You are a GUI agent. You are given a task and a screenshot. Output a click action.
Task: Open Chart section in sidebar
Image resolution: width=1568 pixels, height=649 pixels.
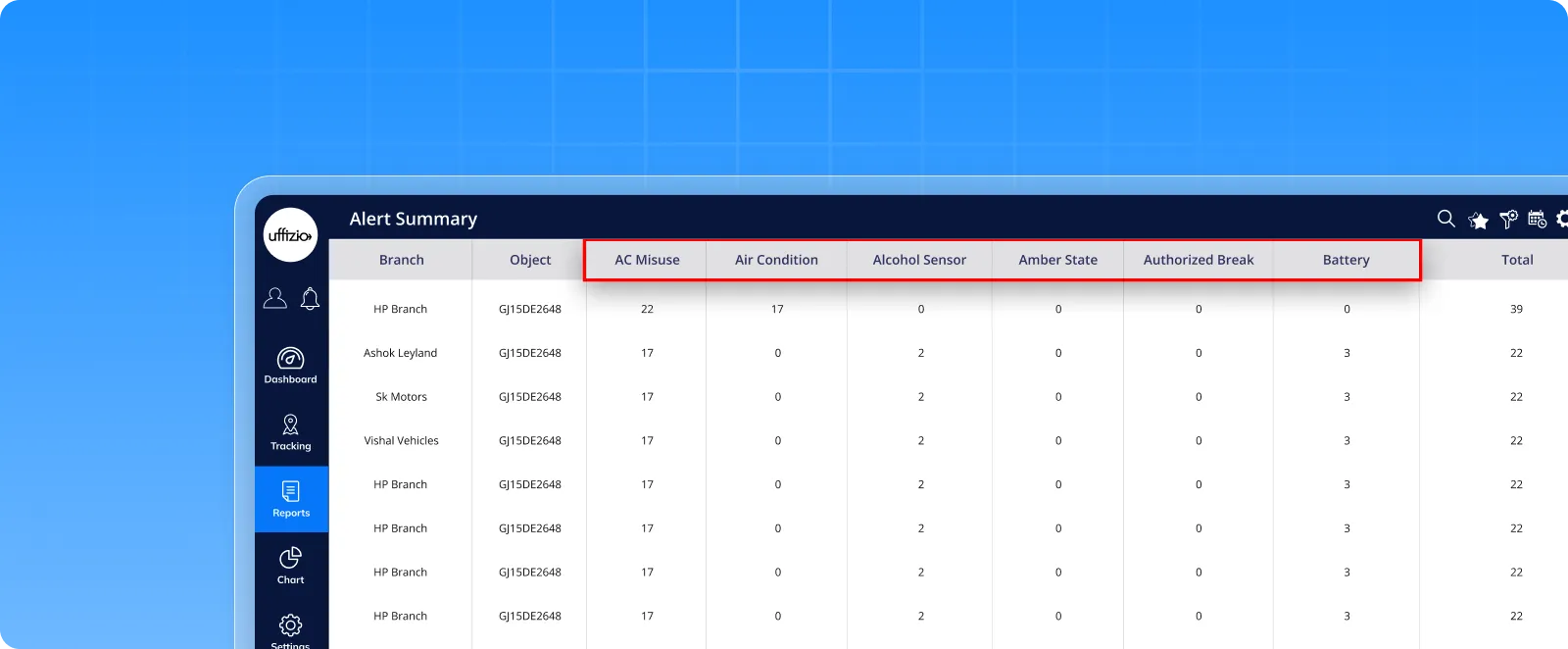click(x=291, y=566)
